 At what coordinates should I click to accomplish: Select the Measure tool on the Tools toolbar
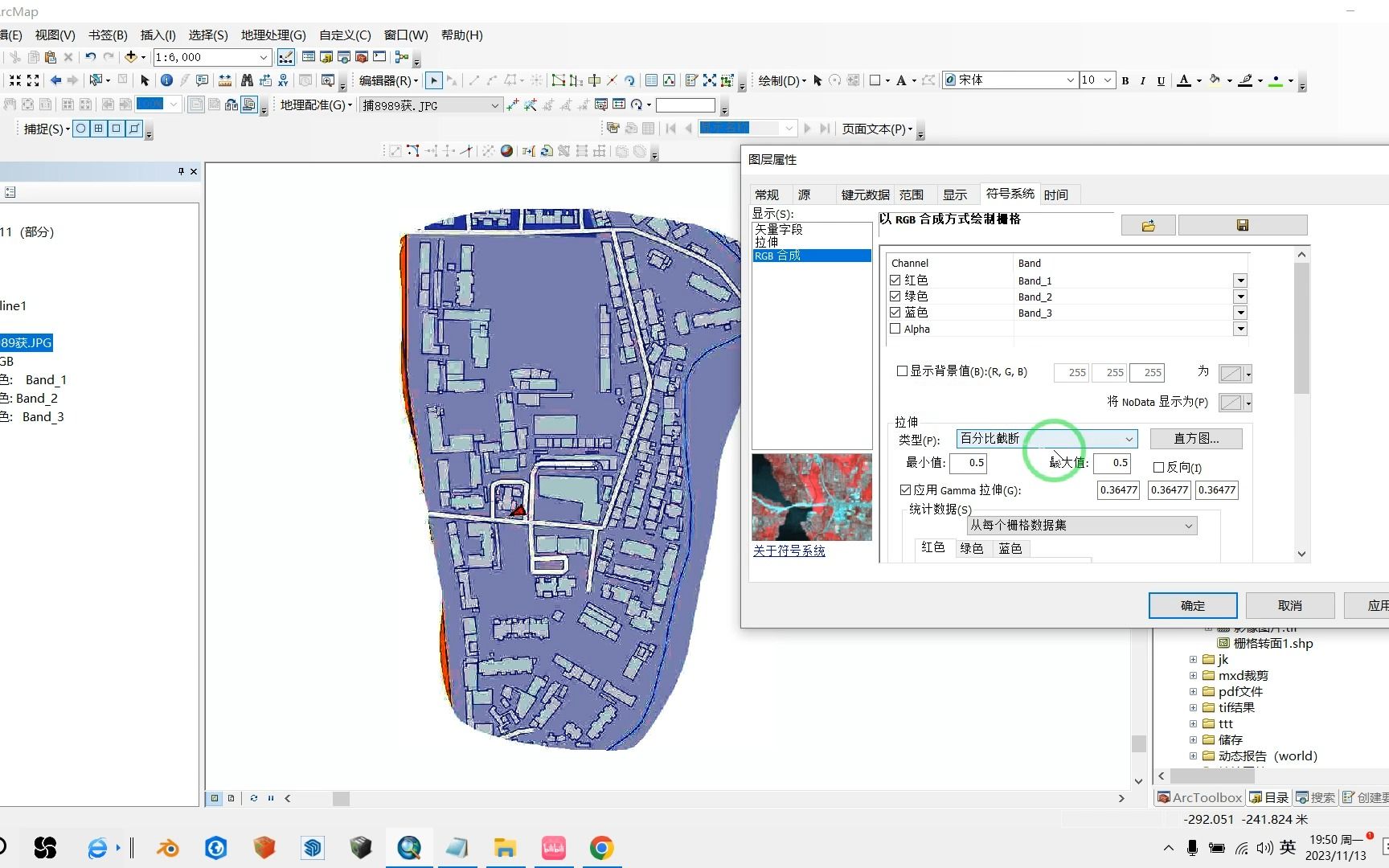223,80
